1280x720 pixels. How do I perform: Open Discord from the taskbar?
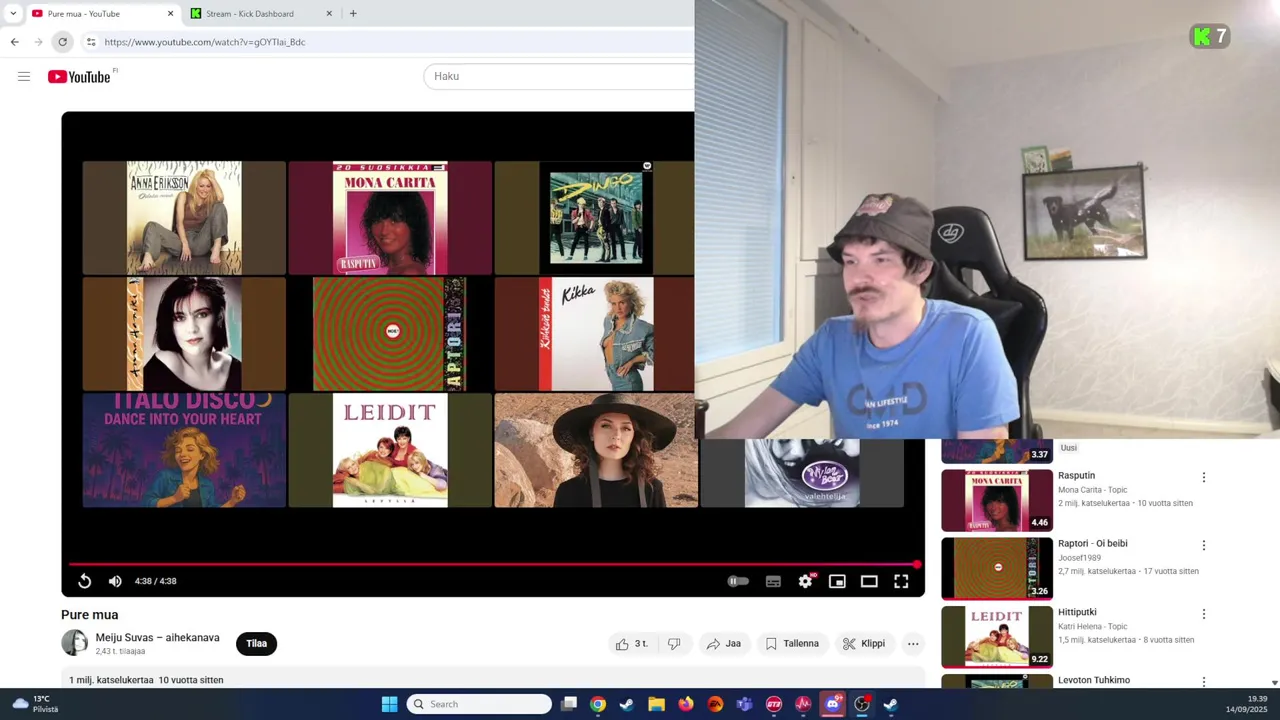pyautogui.click(x=832, y=704)
